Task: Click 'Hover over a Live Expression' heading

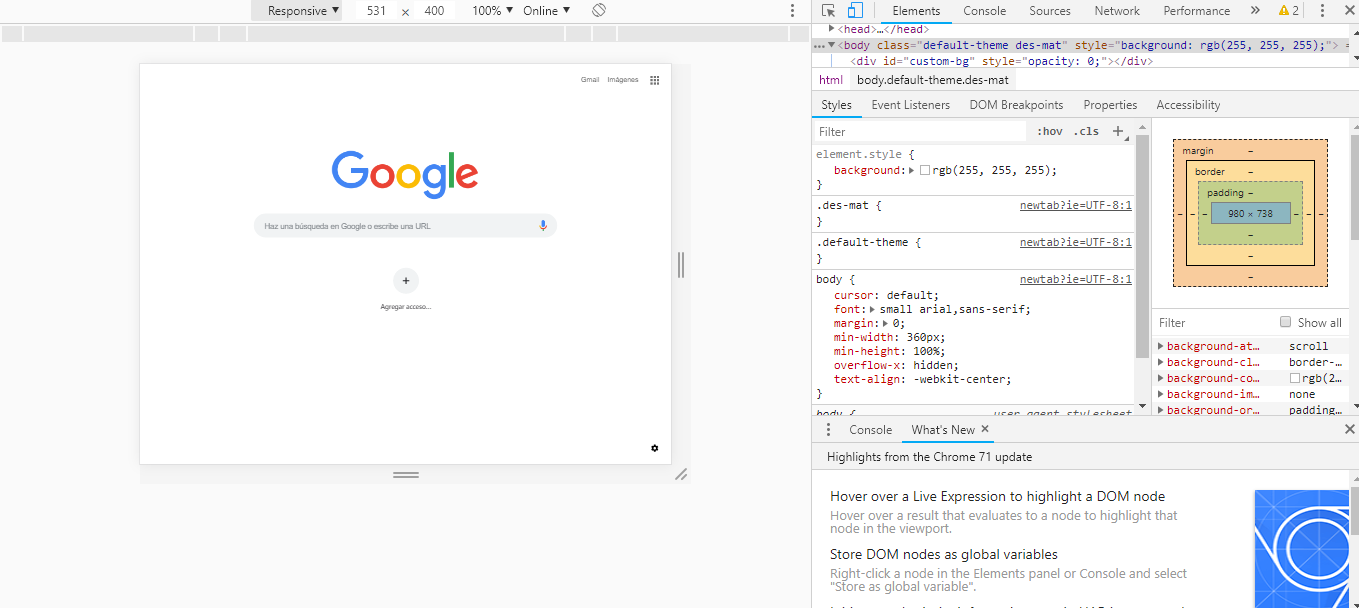Action: coord(997,496)
